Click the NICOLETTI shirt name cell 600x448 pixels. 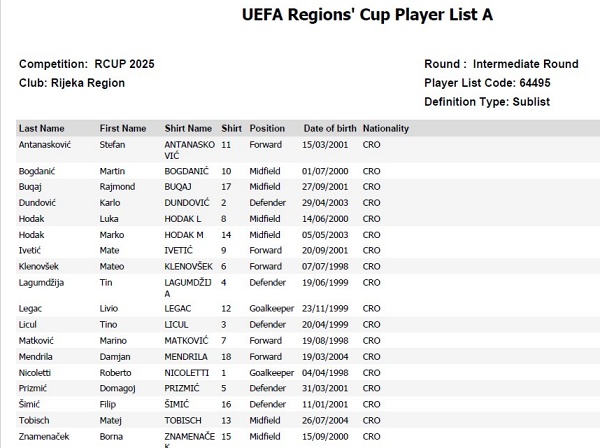(x=187, y=373)
